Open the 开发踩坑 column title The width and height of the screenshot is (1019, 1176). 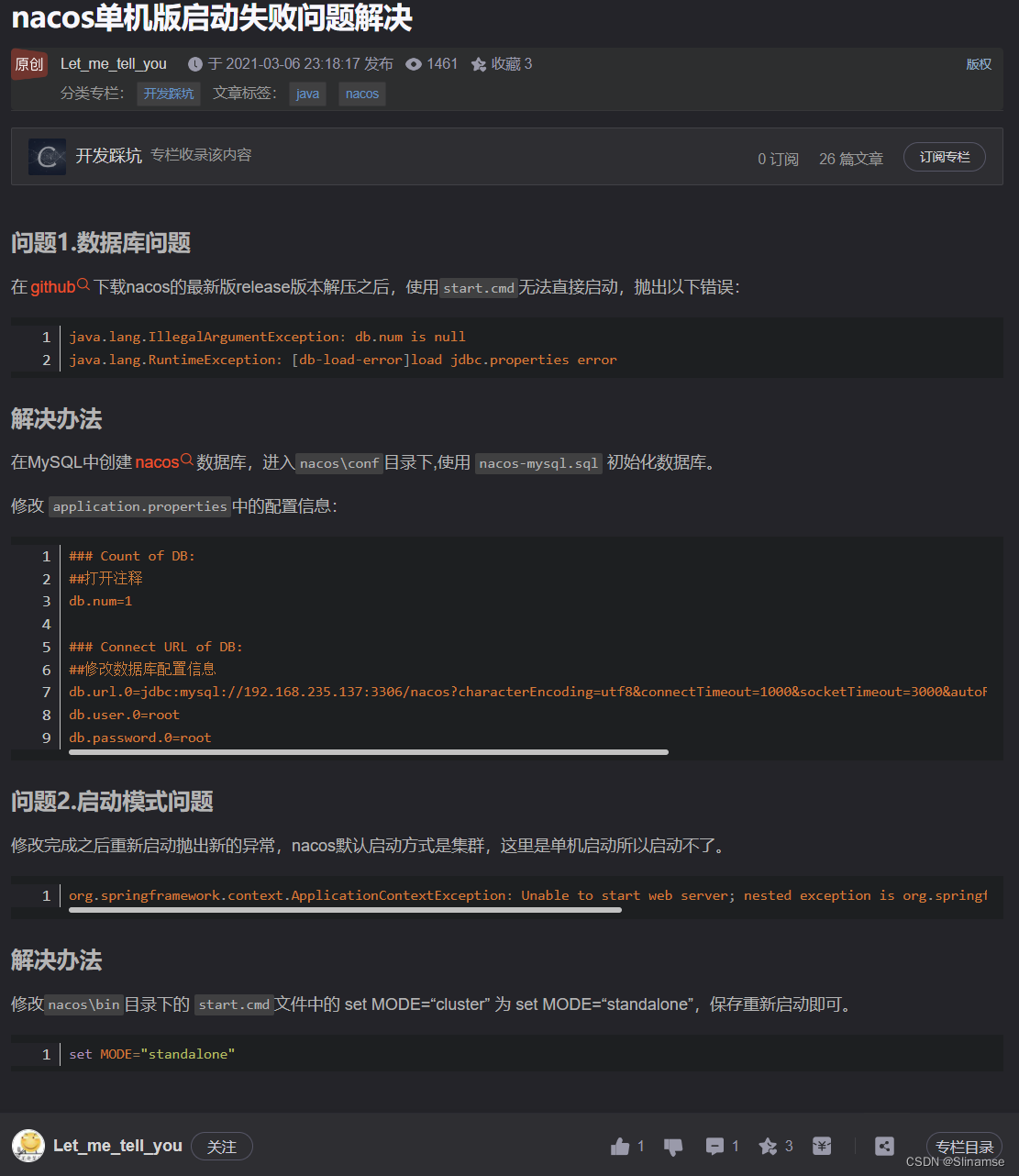click(x=108, y=156)
